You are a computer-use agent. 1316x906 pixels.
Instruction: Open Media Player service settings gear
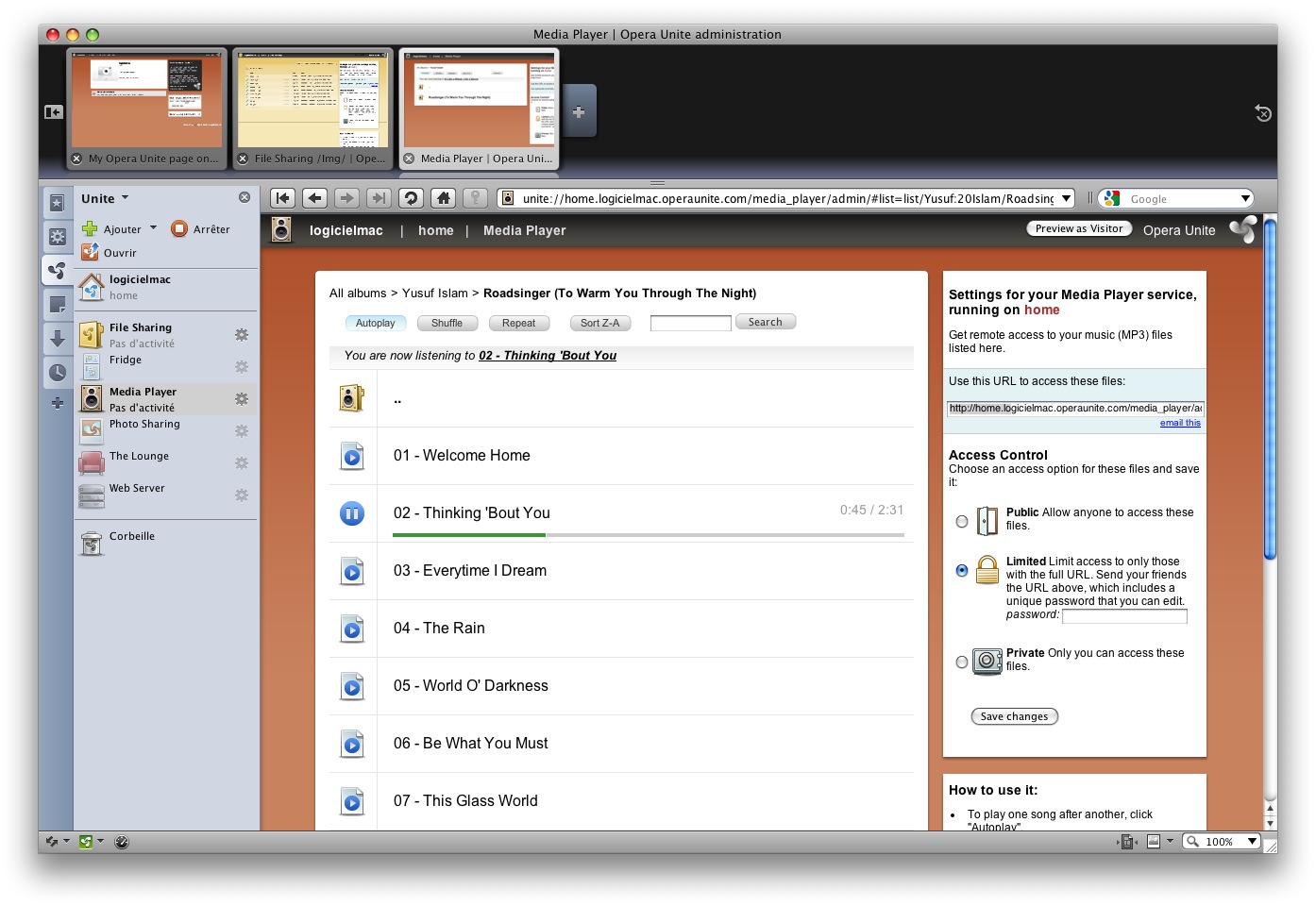click(242, 399)
